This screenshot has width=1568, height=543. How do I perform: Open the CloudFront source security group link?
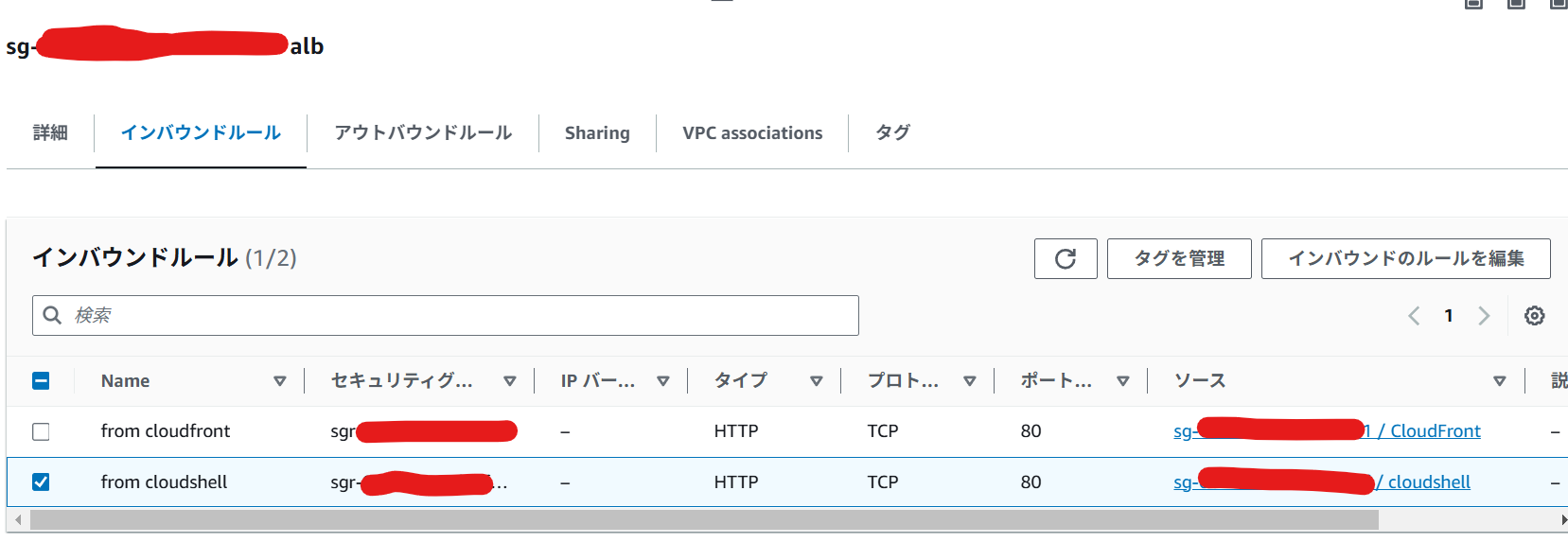(x=1328, y=431)
